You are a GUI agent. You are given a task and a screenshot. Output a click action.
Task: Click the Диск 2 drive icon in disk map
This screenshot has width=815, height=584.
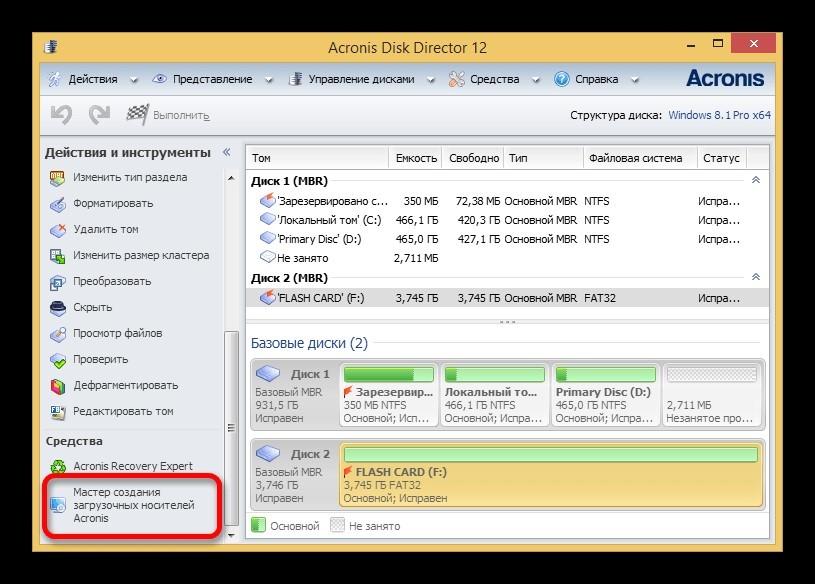[x=268, y=453]
